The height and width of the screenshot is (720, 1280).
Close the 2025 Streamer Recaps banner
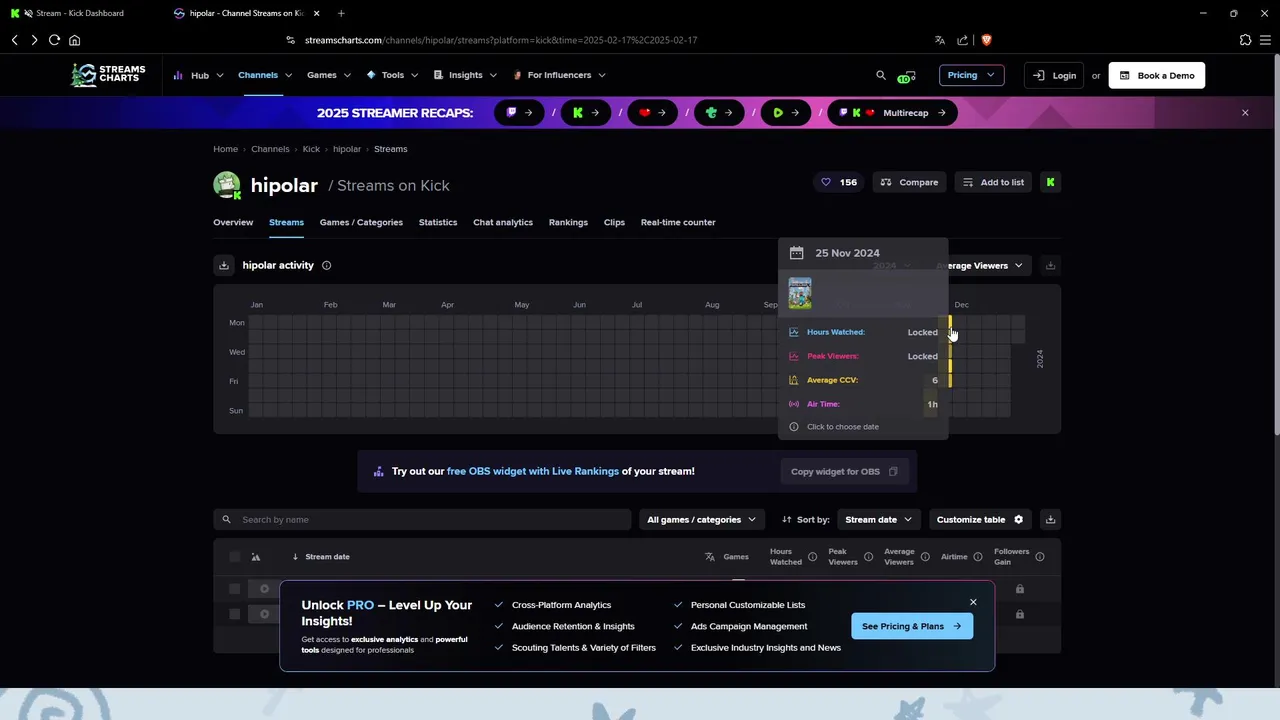[1245, 113]
